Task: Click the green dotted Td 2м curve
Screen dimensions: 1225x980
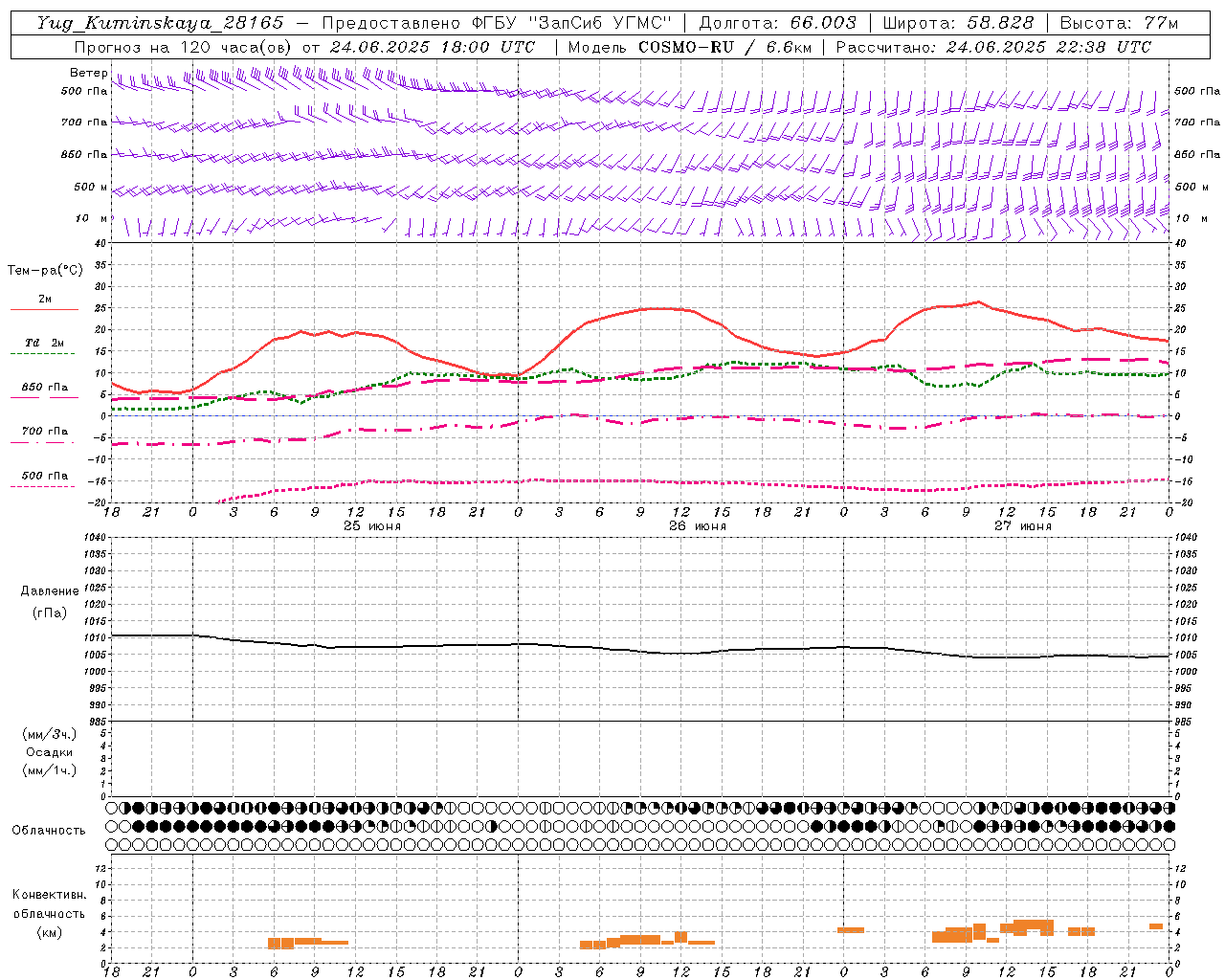Action: (x=640, y=378)
